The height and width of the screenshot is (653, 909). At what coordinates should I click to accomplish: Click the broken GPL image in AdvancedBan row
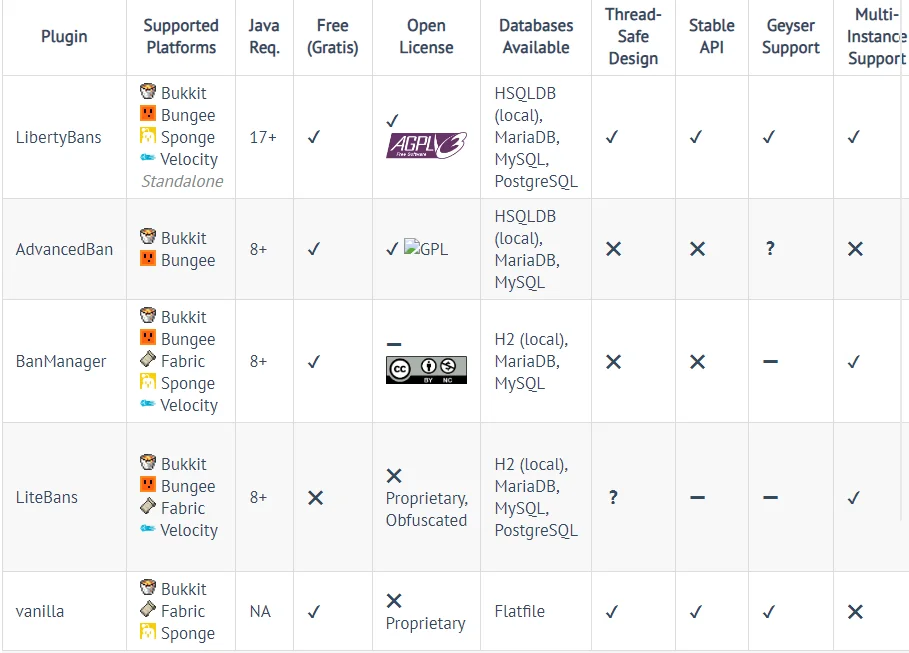point(426,249)
